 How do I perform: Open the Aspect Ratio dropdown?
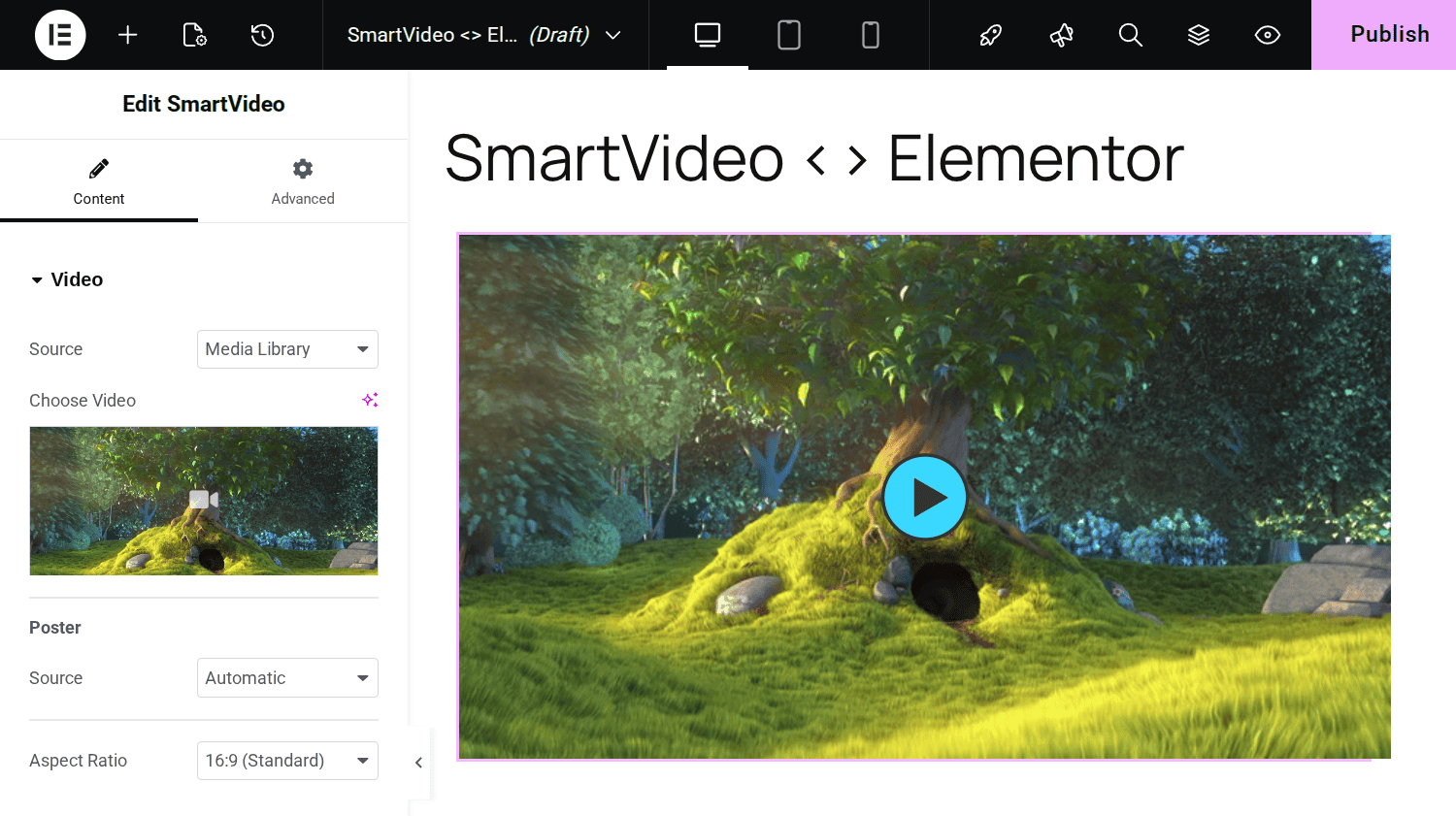[x=287, y=760]
